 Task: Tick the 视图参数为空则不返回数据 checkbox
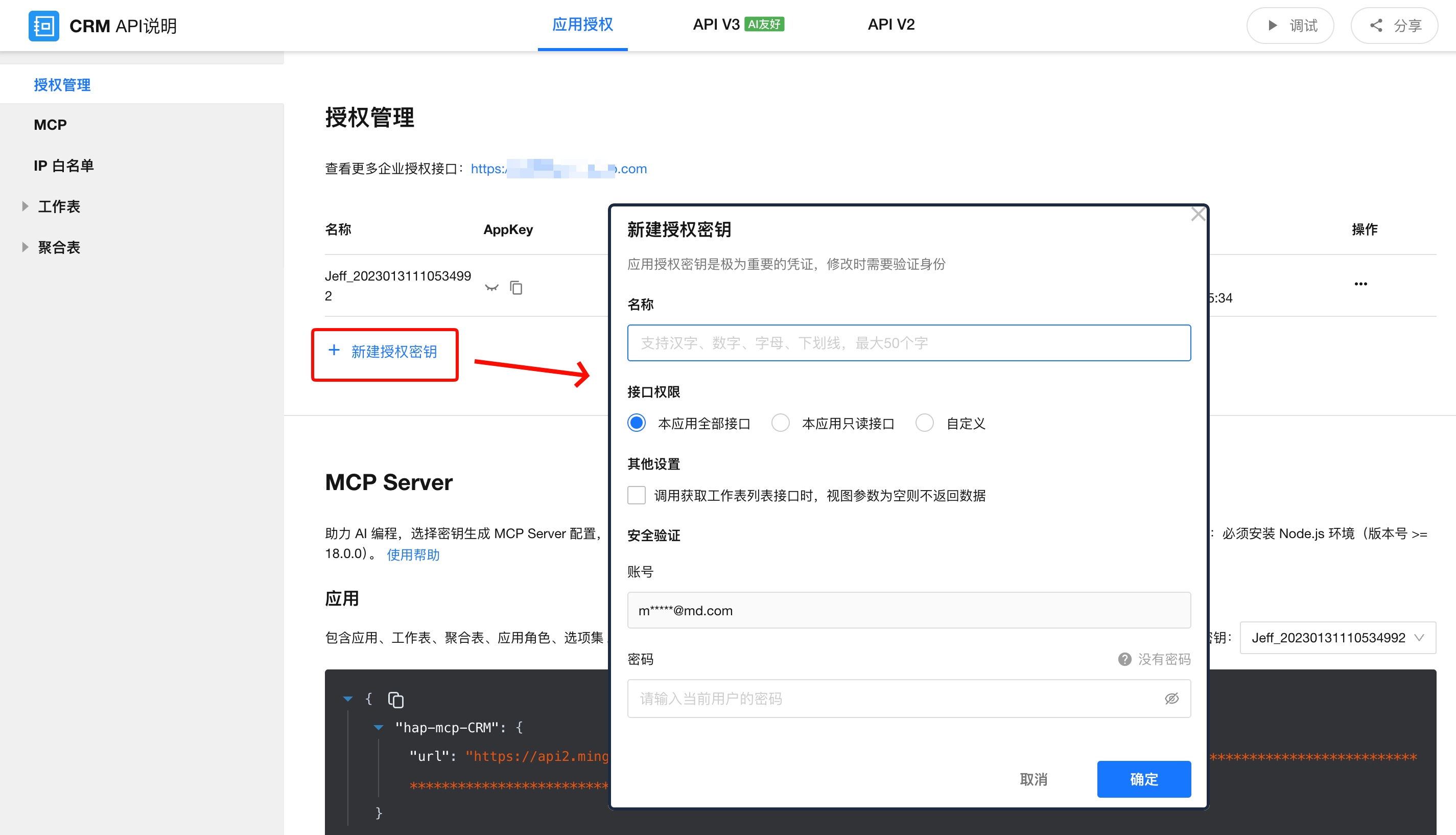coord(636,495)
